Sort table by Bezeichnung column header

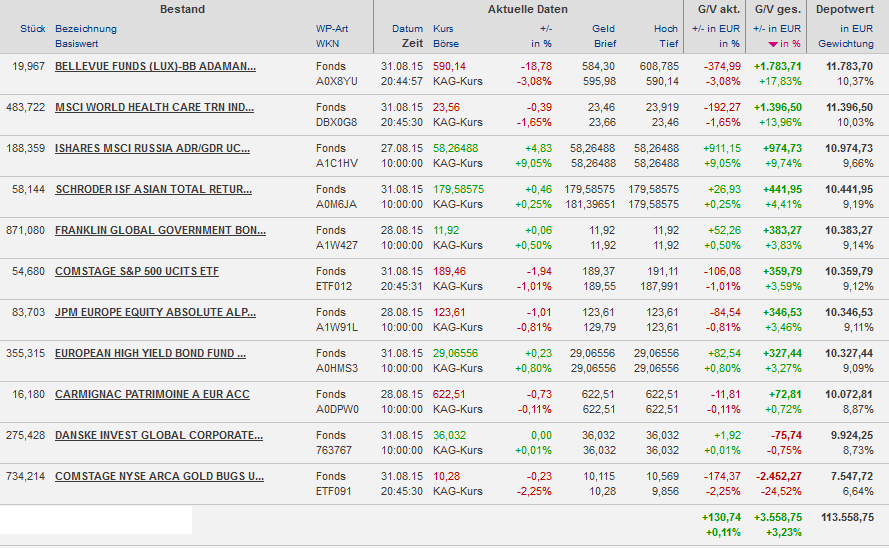point(86,29)
